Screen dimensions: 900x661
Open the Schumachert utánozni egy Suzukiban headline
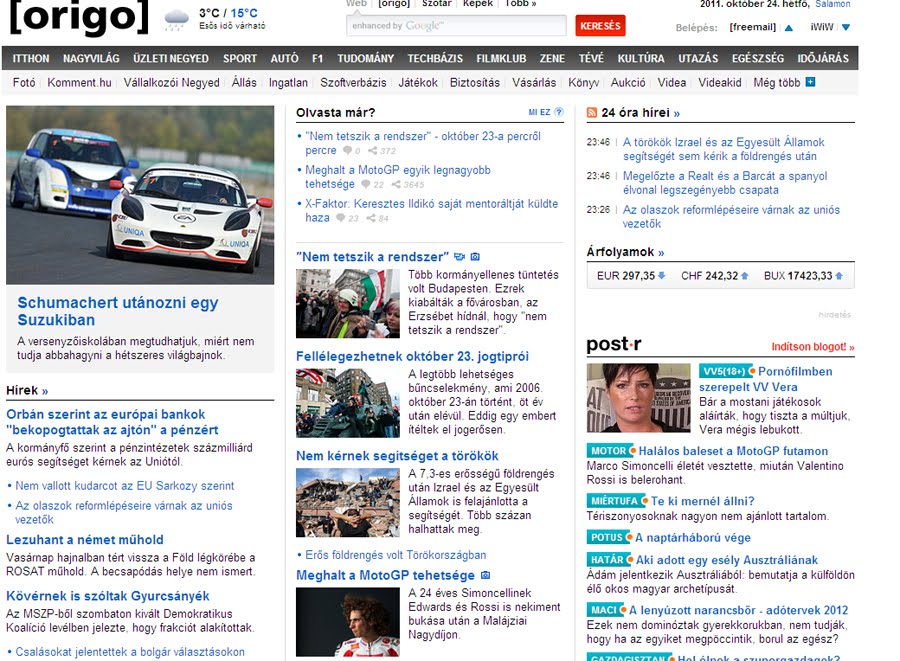[x=118, y=311]
